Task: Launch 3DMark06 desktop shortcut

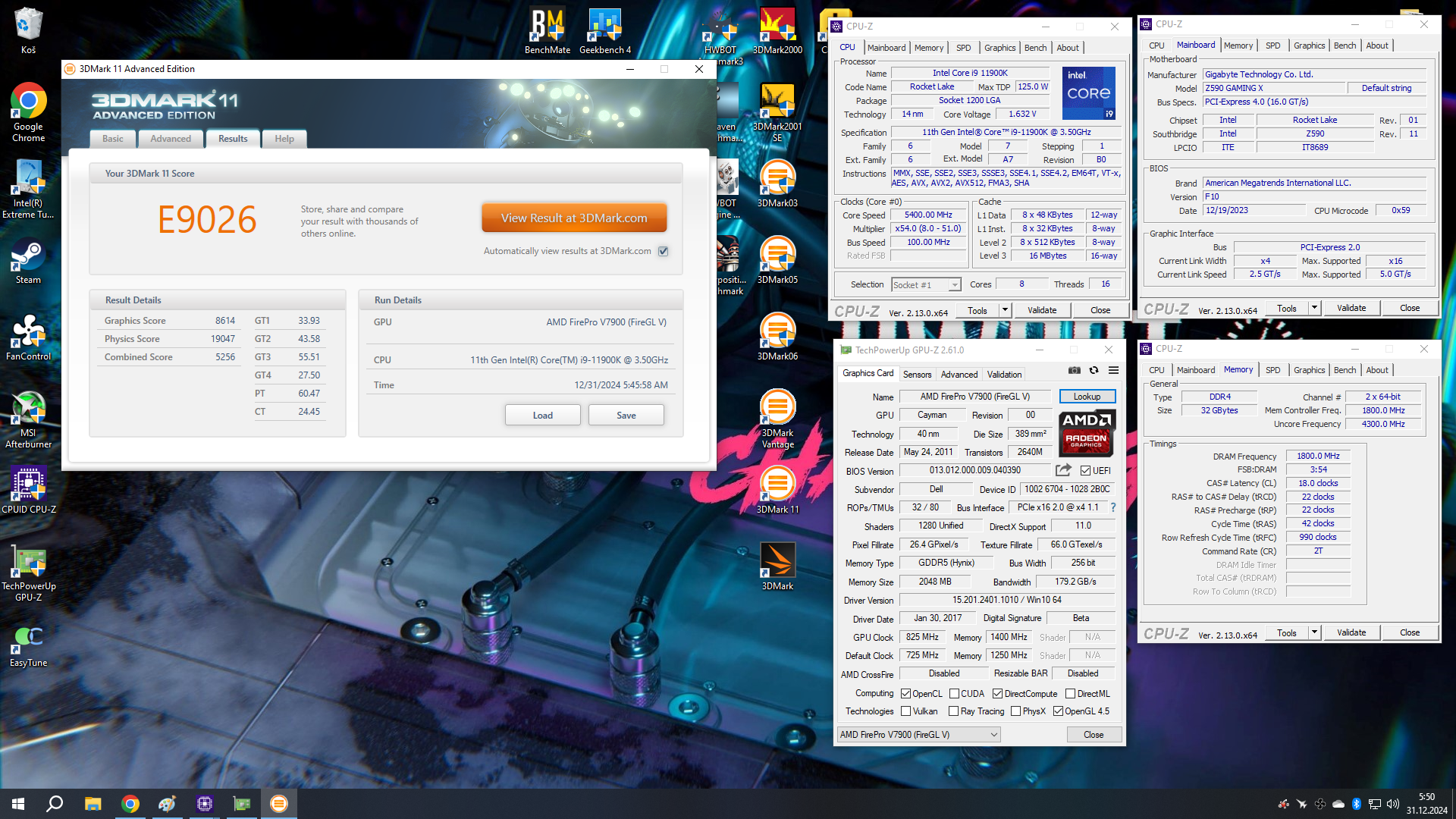Action: click(x=777, y=337)
